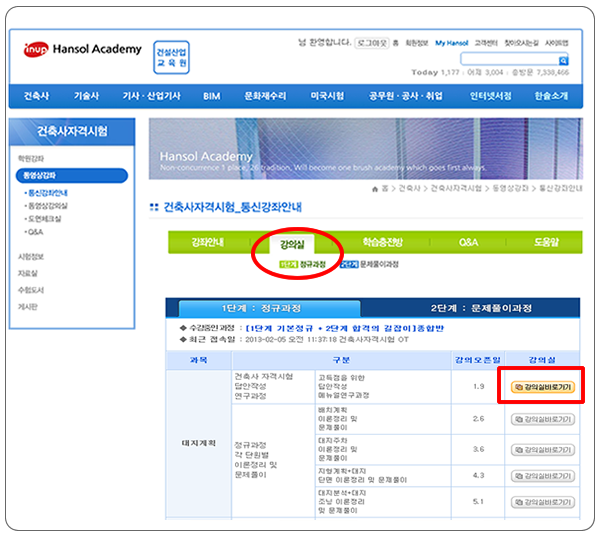Open the 문화재수리 main menu
Viewport: 600px width, 551px height.
(x=266, y=96)
